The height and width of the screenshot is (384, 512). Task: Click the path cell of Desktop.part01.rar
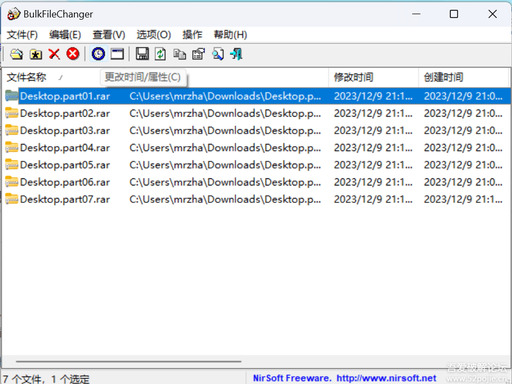point(225,96)
